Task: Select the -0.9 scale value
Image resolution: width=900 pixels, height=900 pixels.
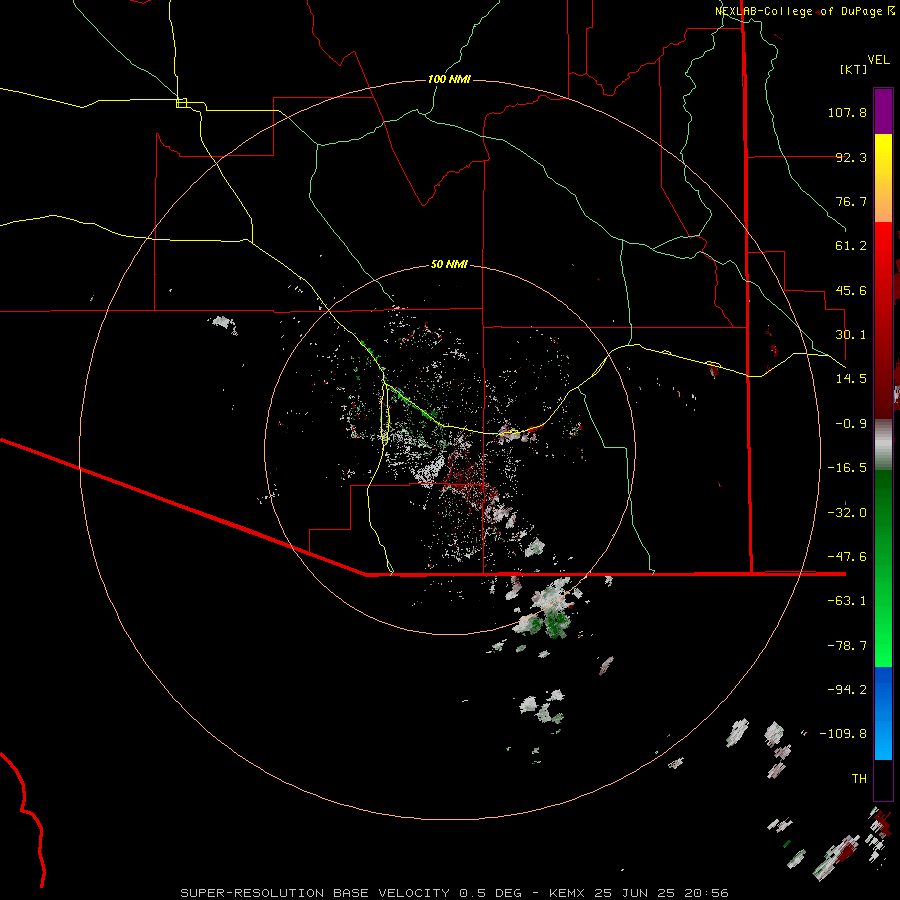Action: tap(851, 424)
